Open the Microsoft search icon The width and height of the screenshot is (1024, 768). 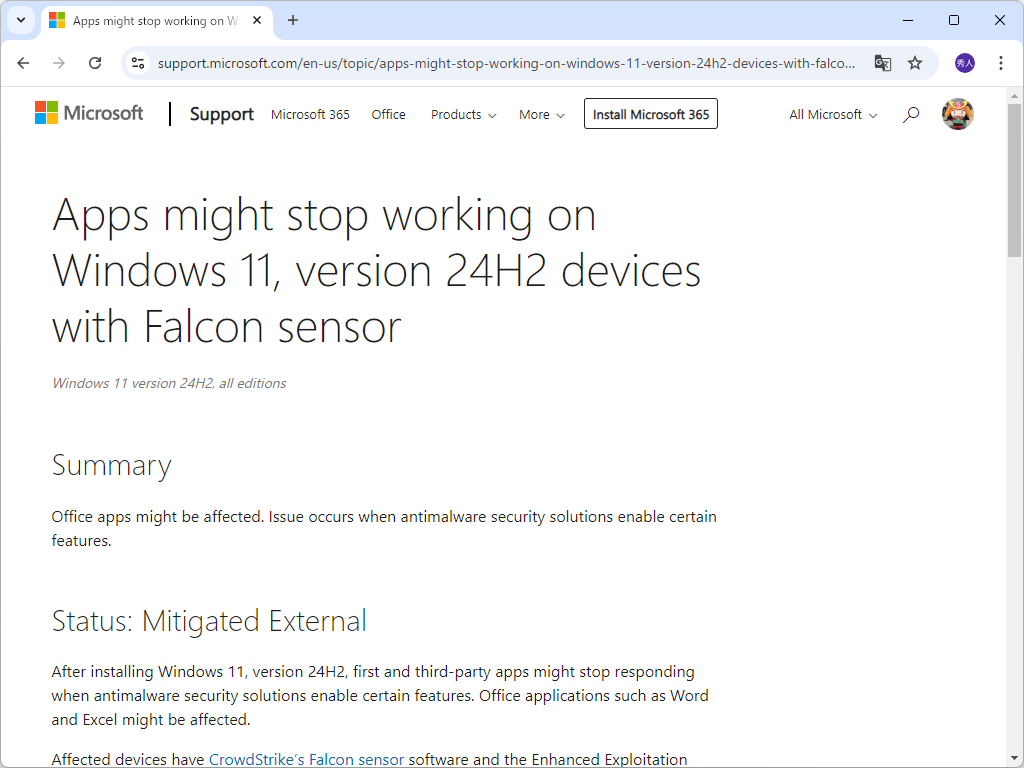click(x=910, y=114)
